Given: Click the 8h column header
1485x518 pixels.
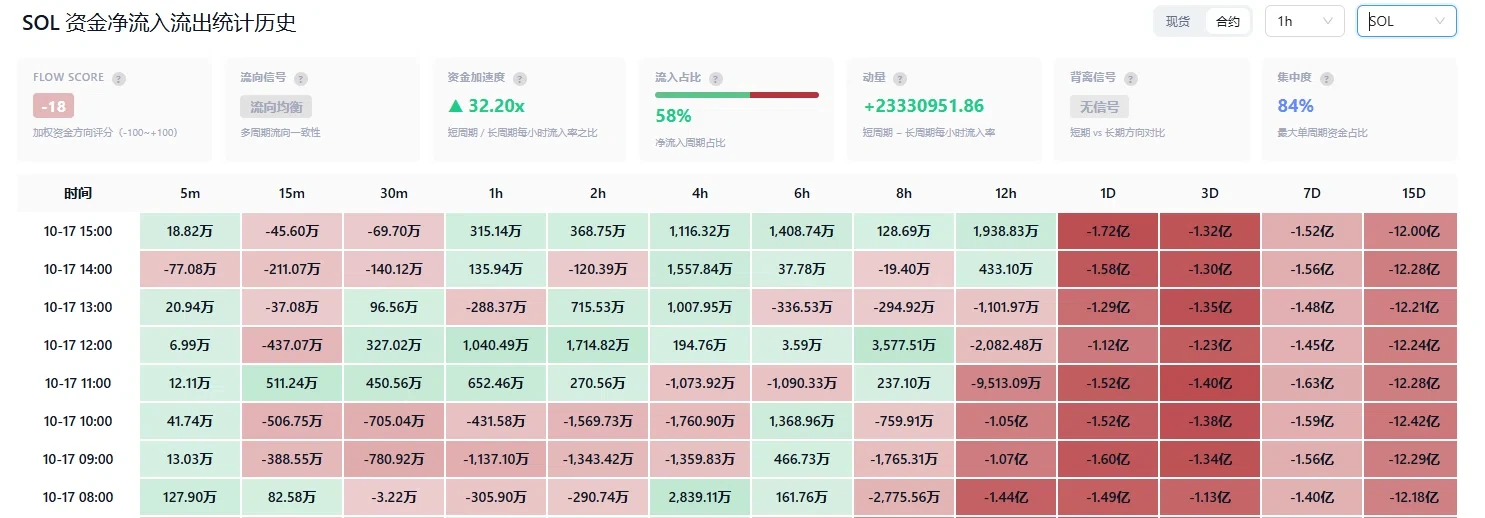Looking at the screenshot, I should click(x=904, y=193).
